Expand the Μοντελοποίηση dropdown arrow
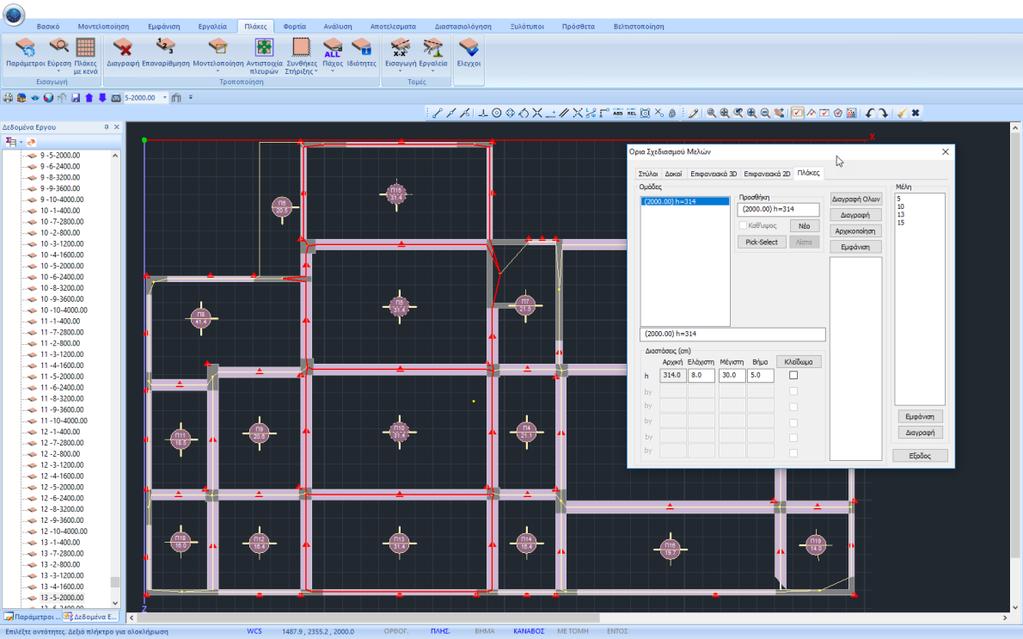The image size is (1023, 639). click(x=218, y=72)
